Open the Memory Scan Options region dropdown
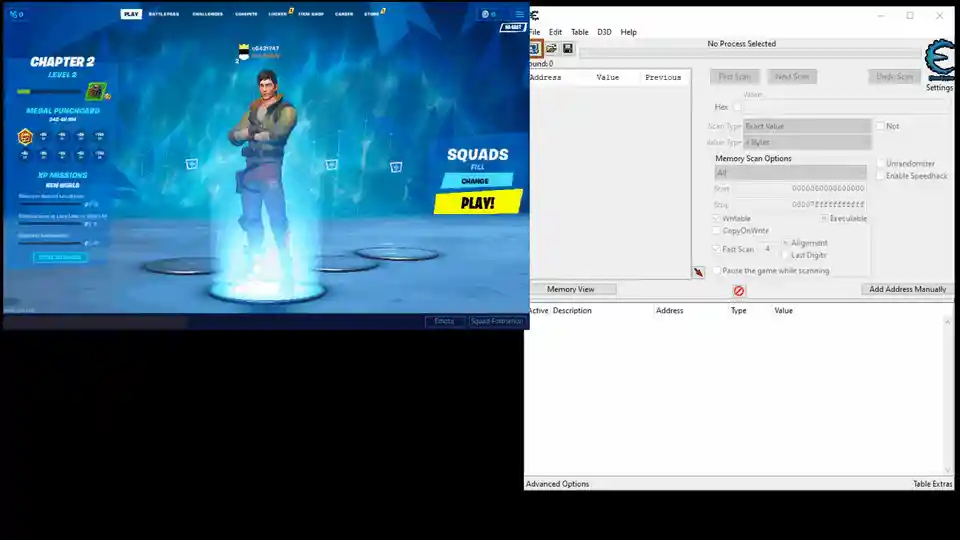The width and height of the screenshot is (960, 540). [x=790, y=173]
